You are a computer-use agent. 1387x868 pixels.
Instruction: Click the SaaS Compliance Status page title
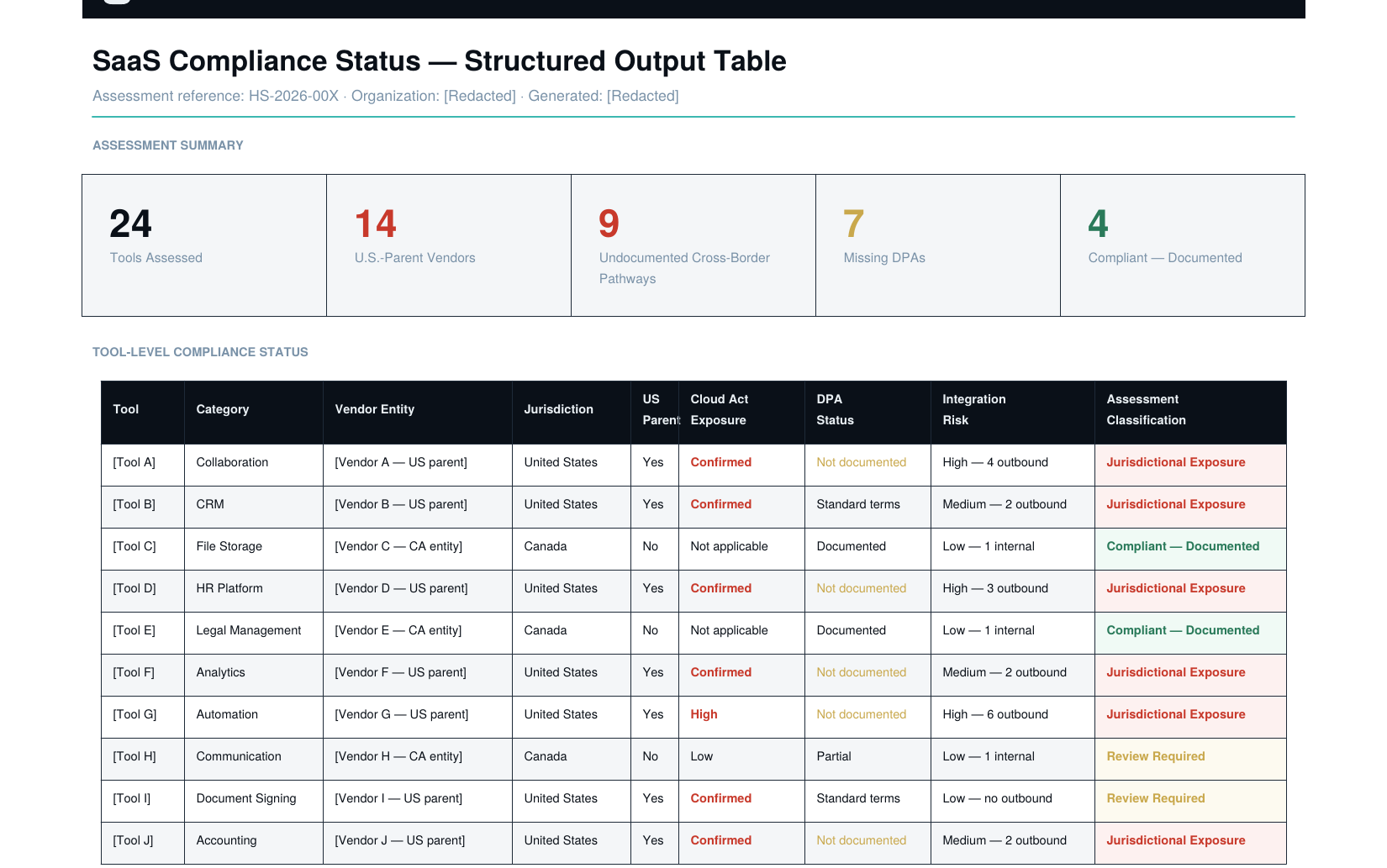(x=439, y=61)
